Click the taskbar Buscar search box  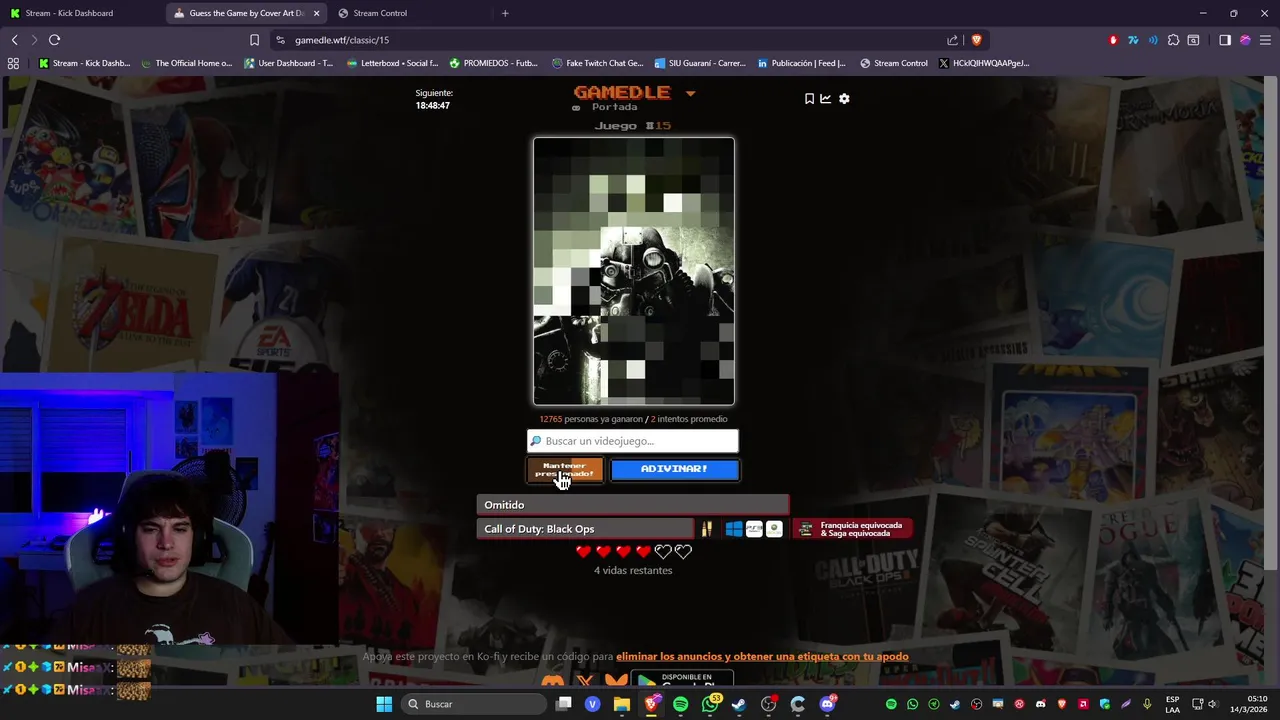(473, 704)
